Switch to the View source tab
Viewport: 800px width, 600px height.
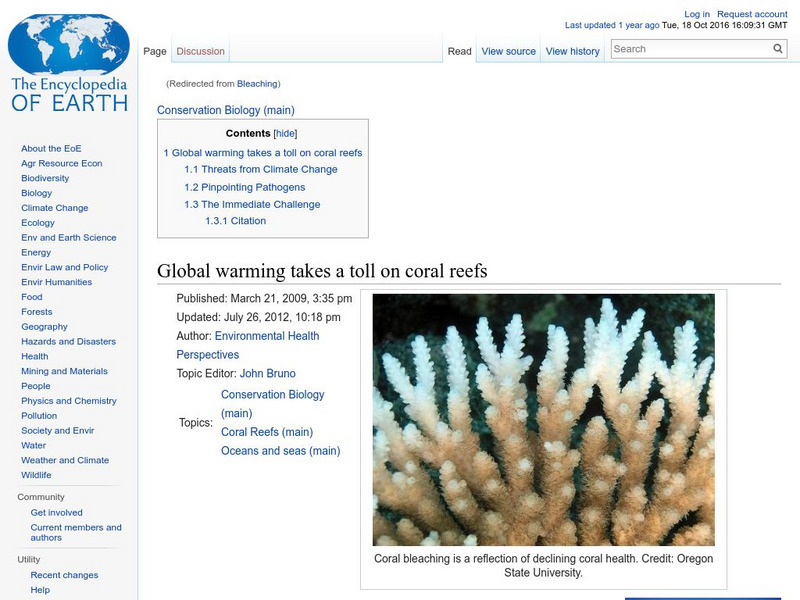(508, 51)
